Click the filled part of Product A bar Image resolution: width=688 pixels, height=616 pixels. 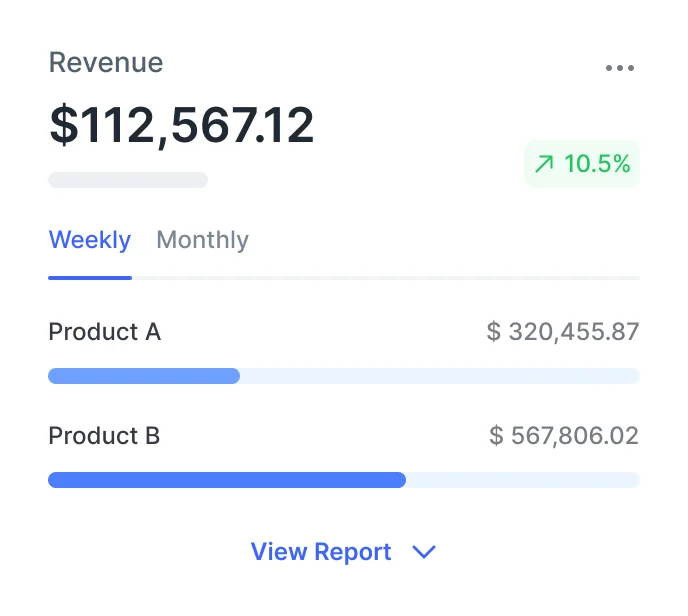(144, 376)
